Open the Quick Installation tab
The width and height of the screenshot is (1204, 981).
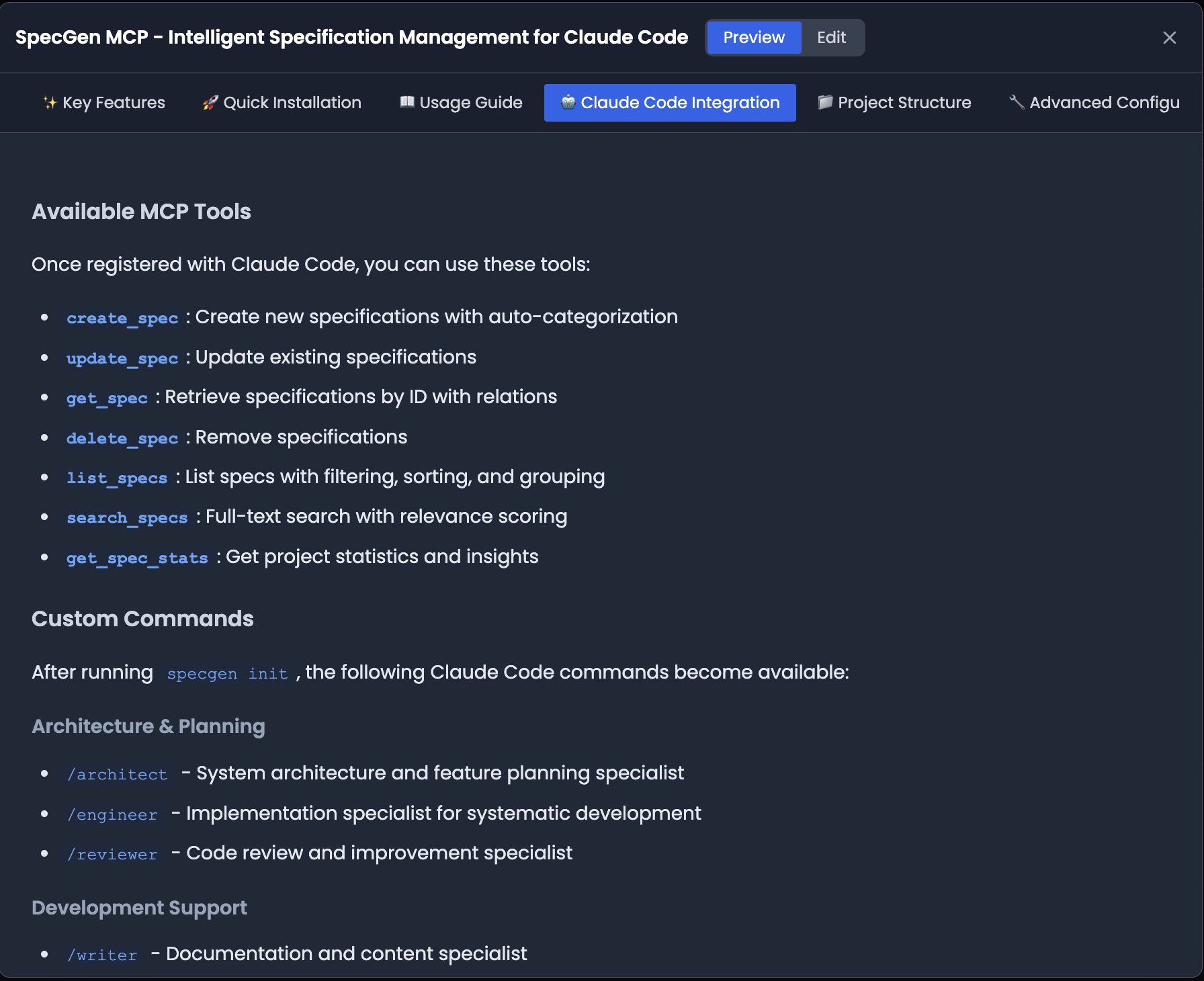coord(282,103)
